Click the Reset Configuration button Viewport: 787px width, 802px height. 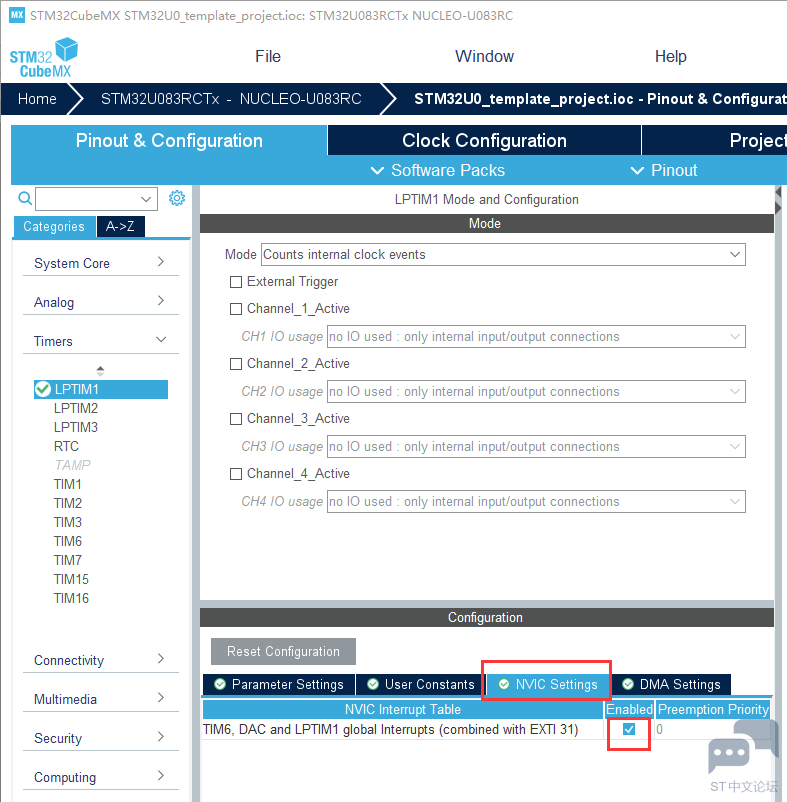pos(283,651)
